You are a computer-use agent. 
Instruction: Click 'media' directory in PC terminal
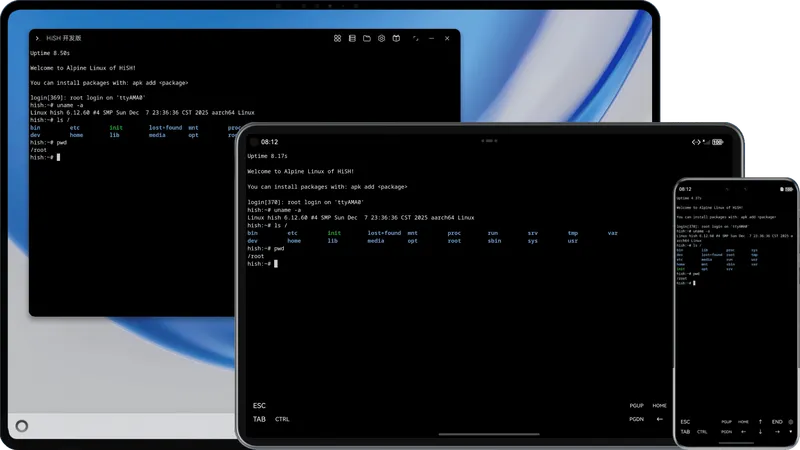157,135
